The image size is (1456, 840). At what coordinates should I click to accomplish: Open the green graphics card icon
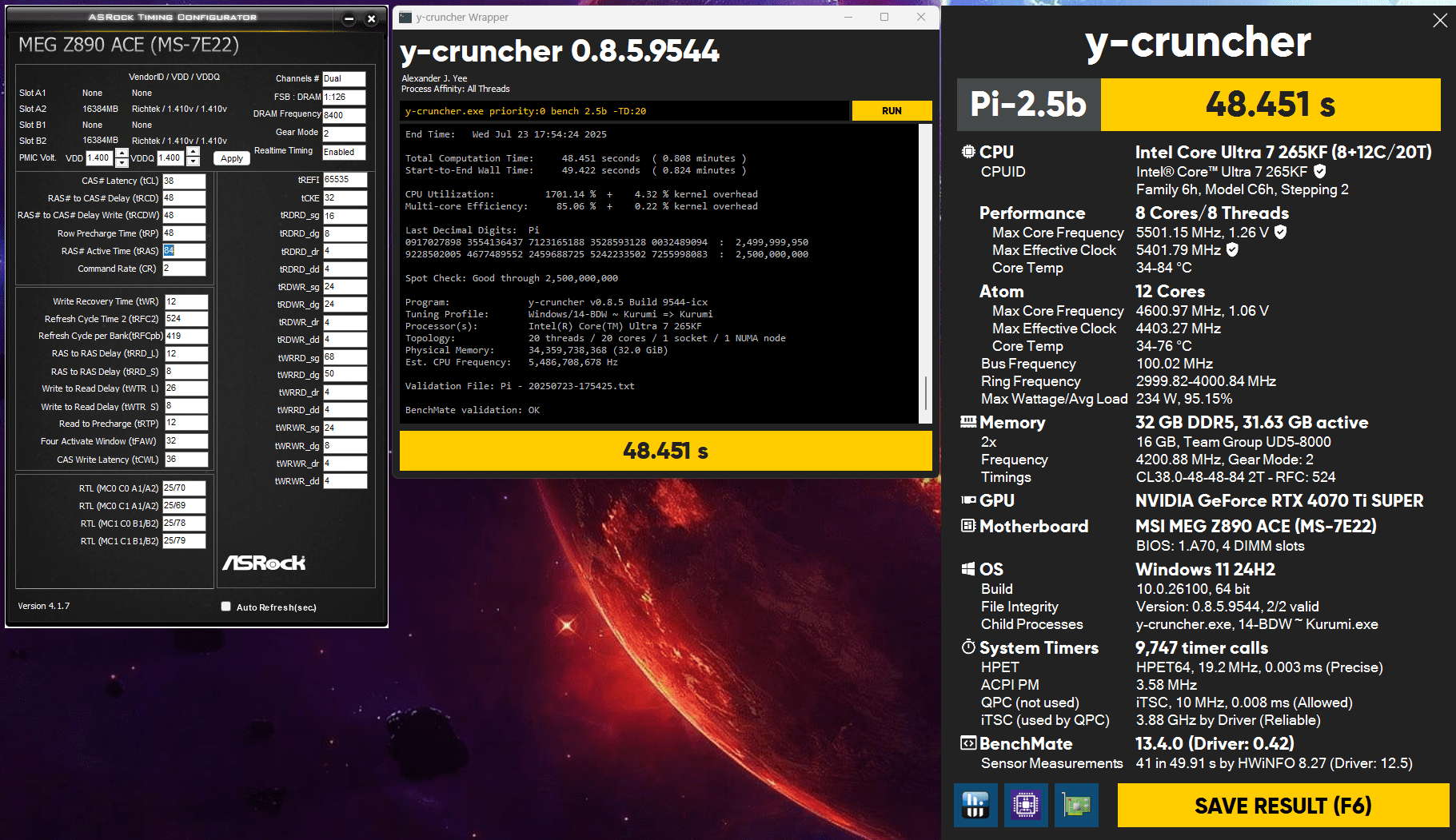point(1076,805)
